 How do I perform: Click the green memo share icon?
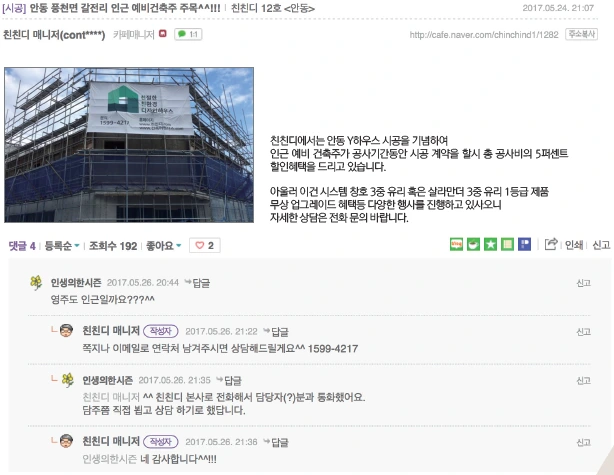click(x=507, y=245)
